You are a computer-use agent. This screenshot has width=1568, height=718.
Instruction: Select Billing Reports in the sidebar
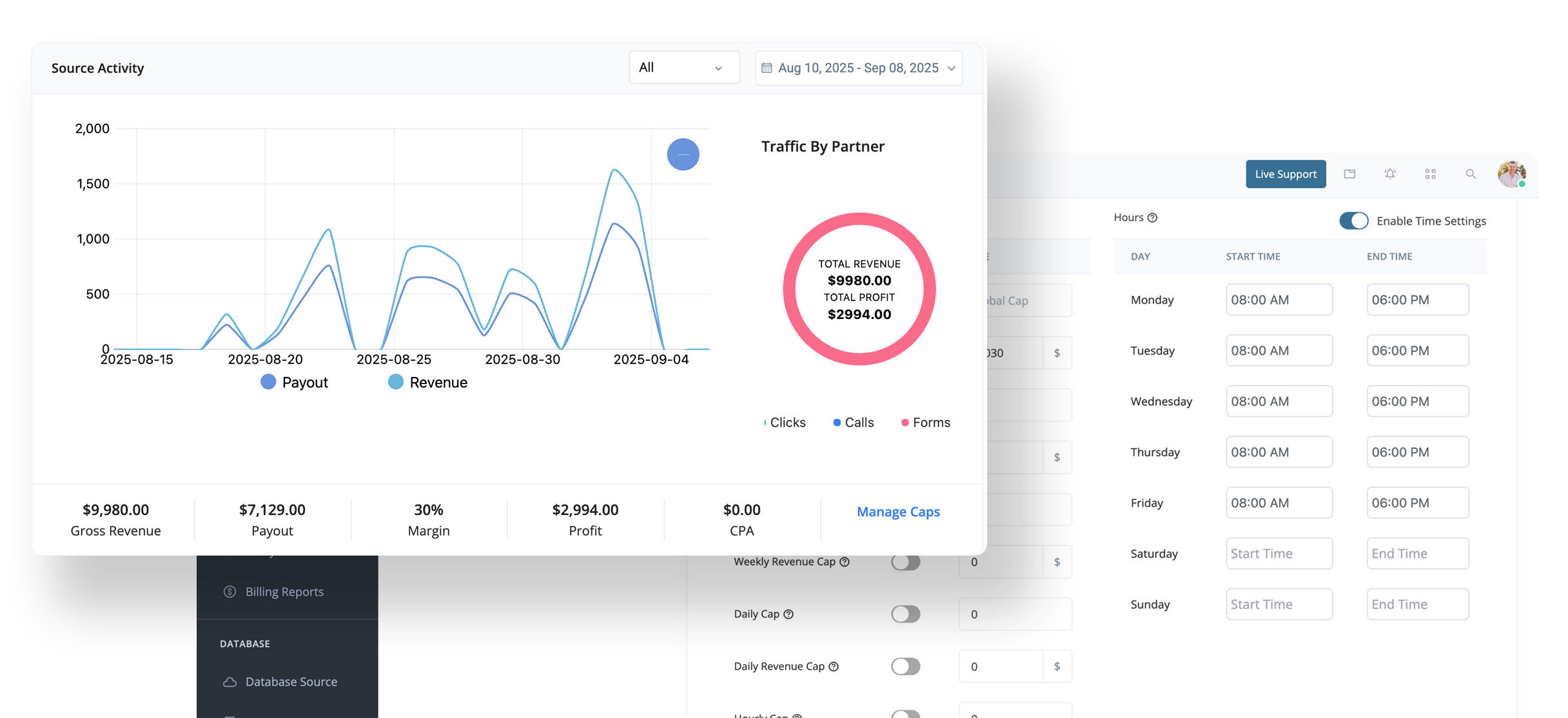pos(284,591)
